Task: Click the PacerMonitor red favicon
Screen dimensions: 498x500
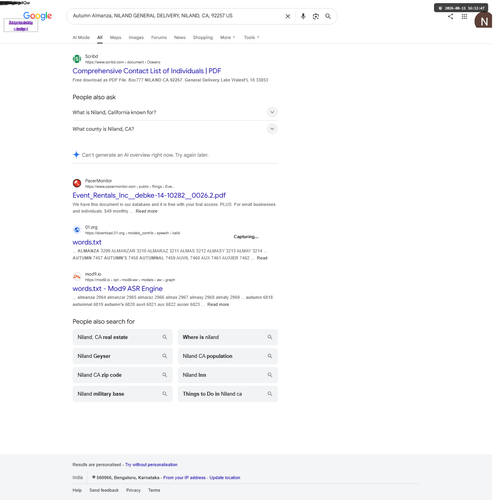Action: tap(77, 183)
